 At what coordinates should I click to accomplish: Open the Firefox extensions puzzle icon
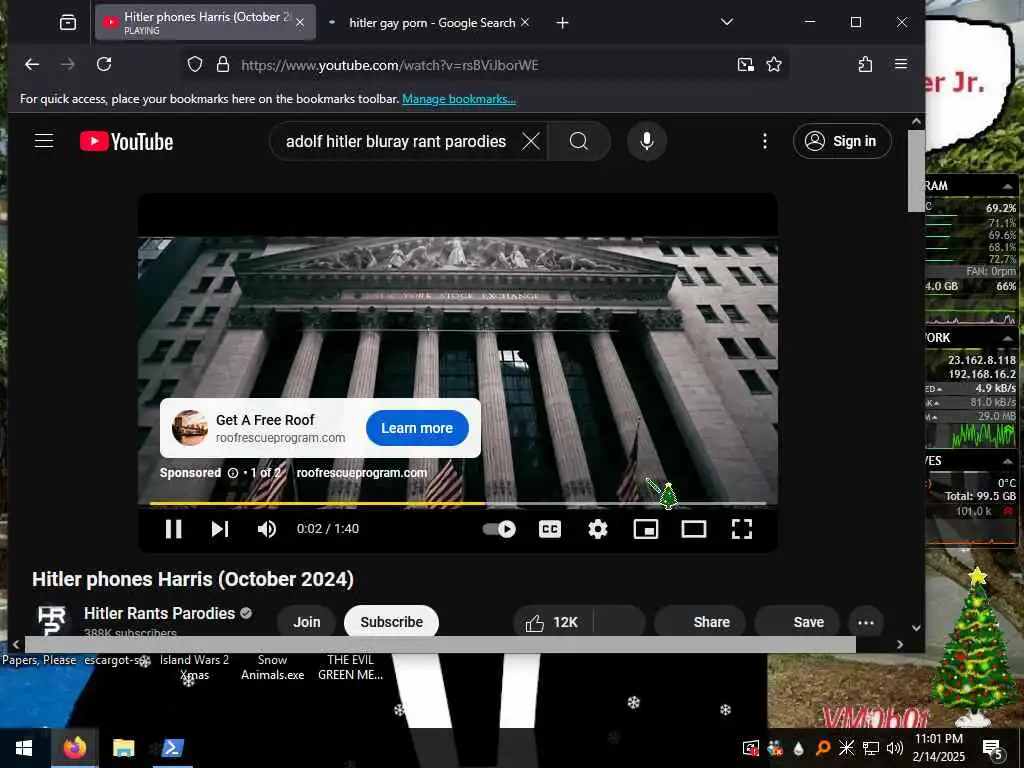[865, 64]
